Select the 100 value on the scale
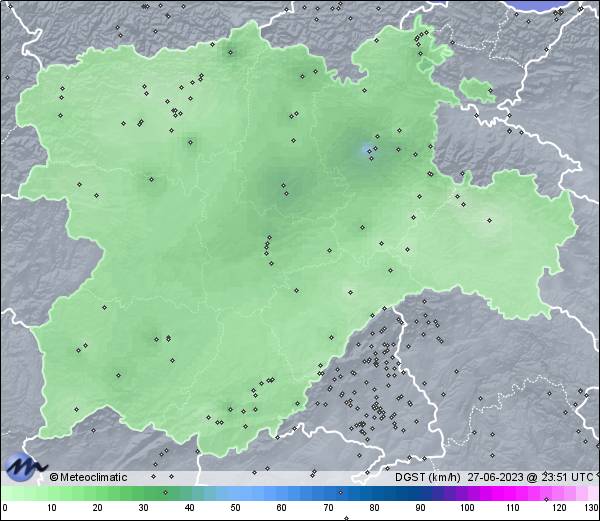Image resolution: width=600 pixels, height=521 pixels. 467,508
